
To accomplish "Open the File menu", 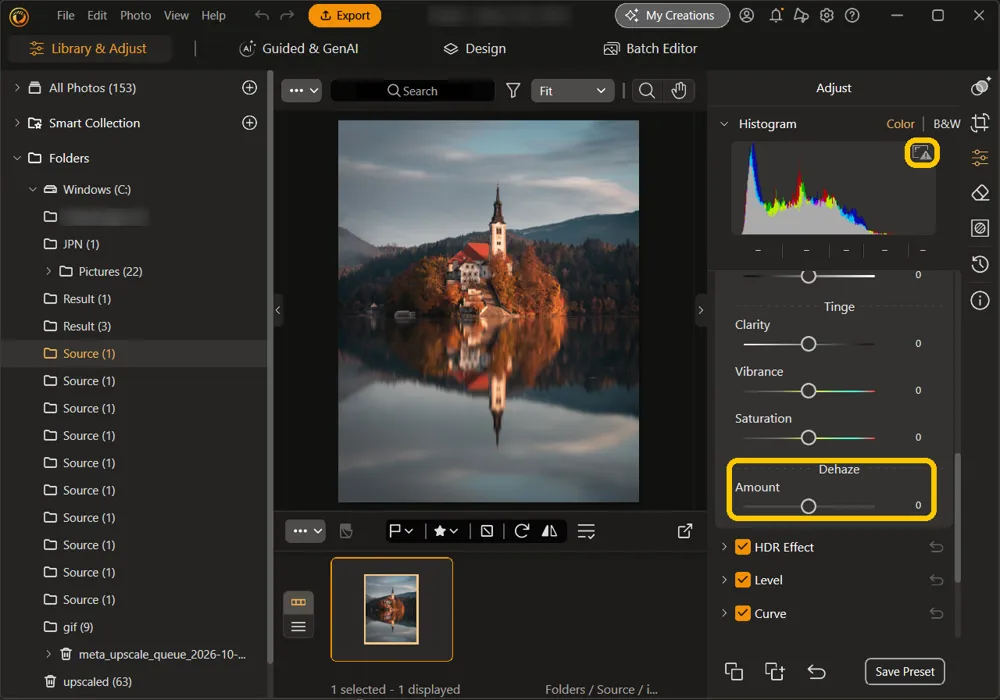I will tap(66, 15).
